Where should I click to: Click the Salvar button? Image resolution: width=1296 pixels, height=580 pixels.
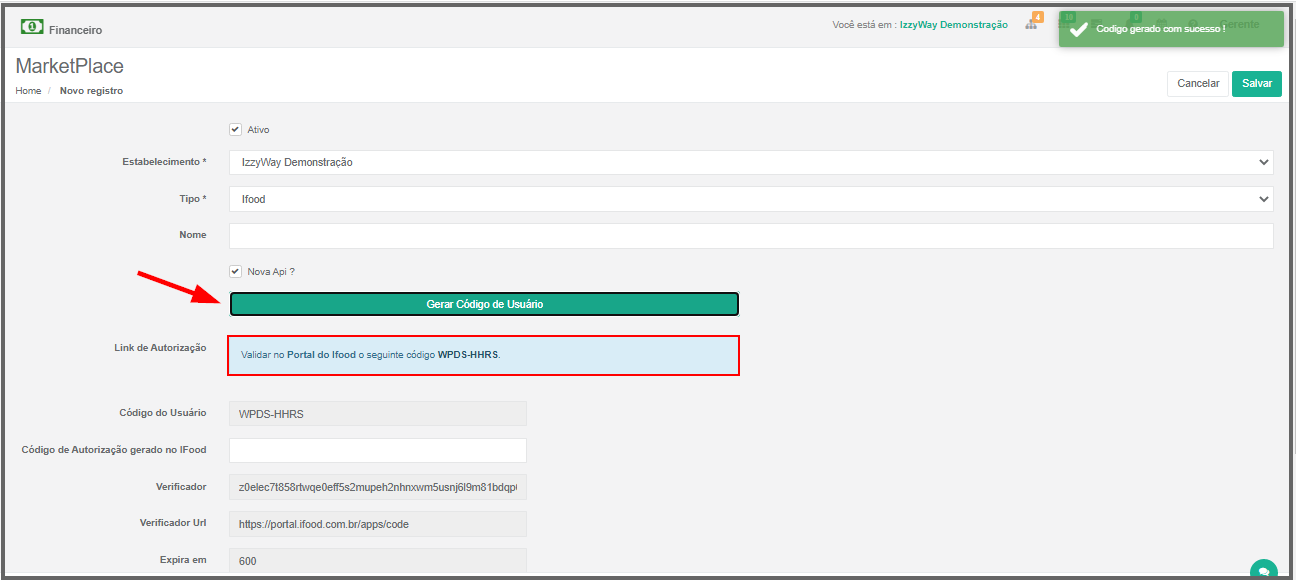pos(1257,84)
